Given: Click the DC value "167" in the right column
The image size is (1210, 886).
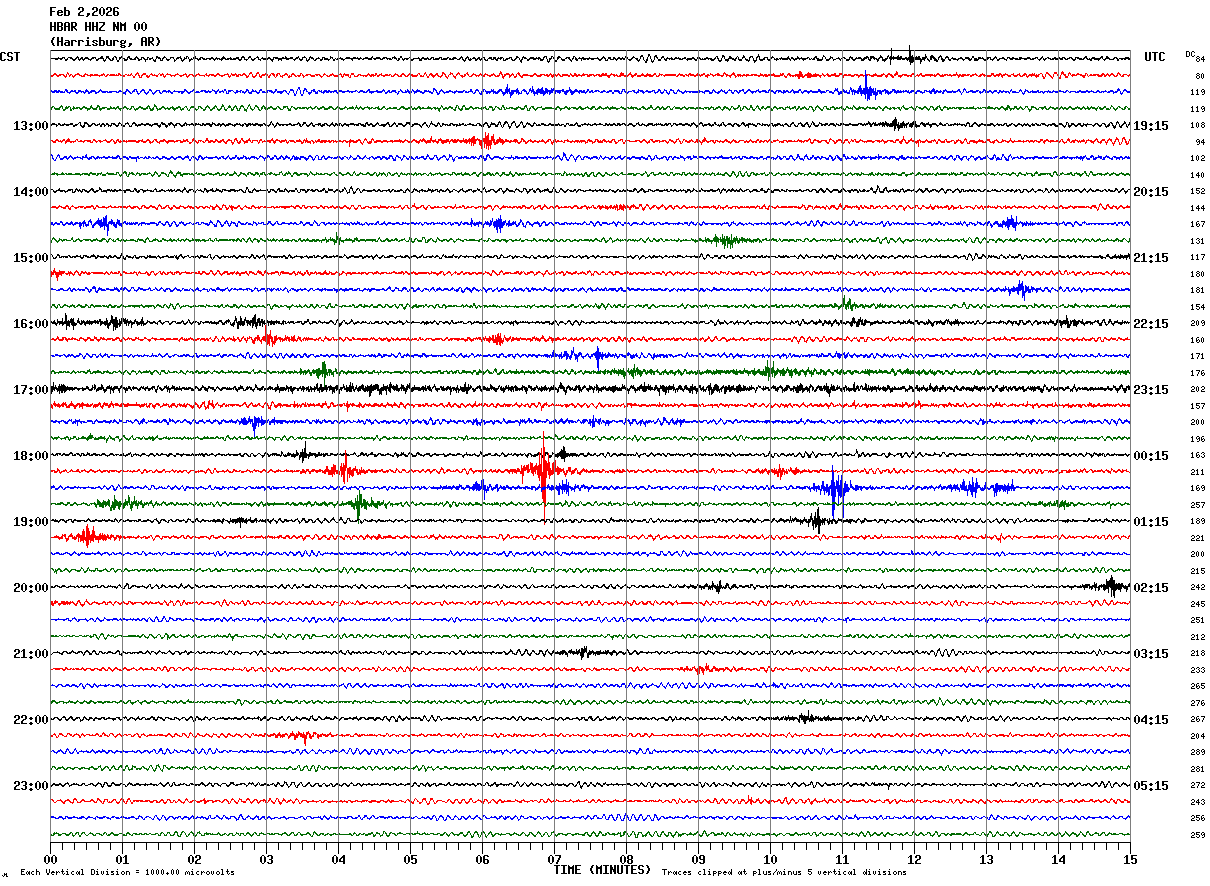Looking at the screenshot, I should (1197, 225).
